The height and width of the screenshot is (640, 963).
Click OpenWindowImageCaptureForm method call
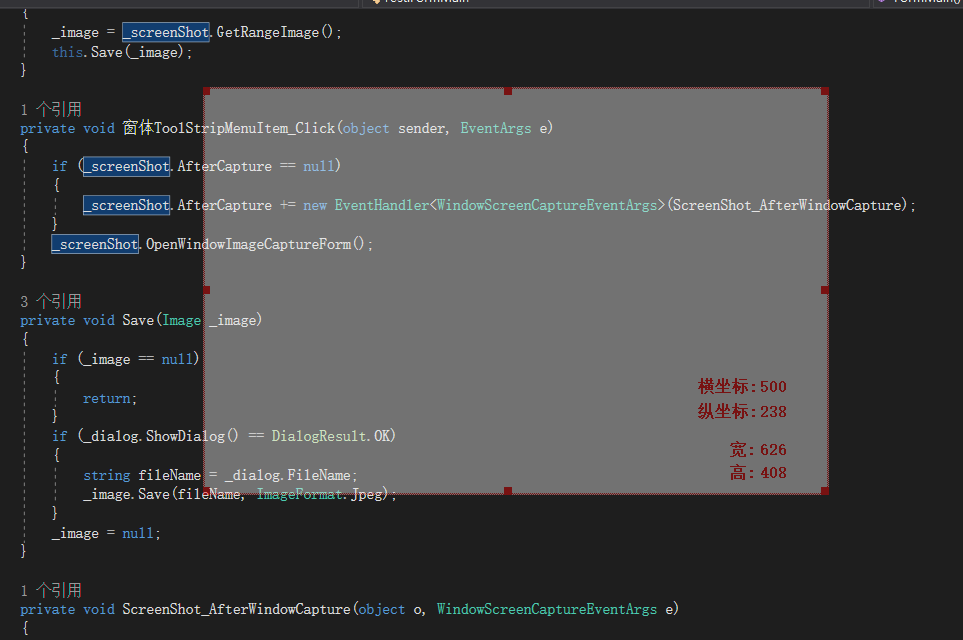tap(249, 244)
